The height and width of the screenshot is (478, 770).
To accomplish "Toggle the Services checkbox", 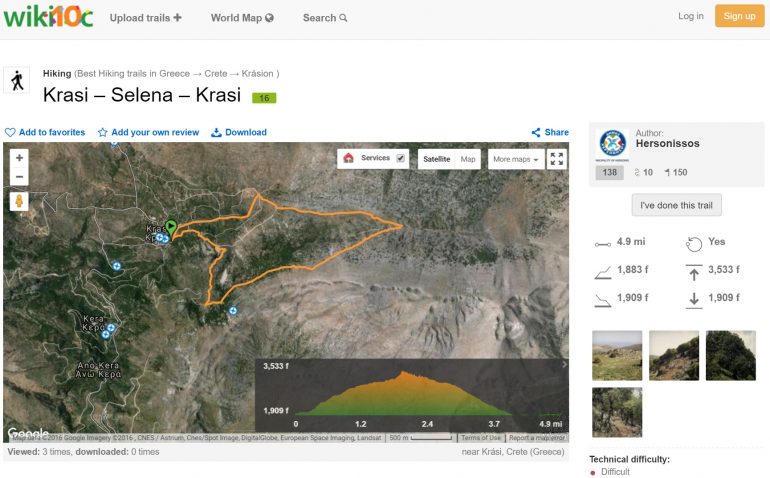I will (401, 158).
